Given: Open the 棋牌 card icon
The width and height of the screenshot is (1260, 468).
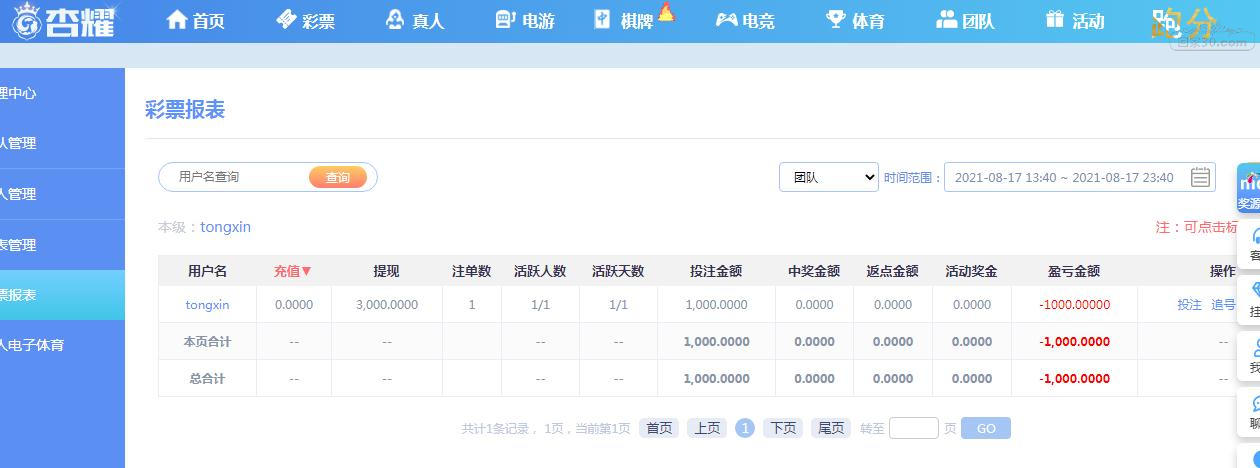Looking at the screenshot, I should pyautogui.click(x=602, y=20).
